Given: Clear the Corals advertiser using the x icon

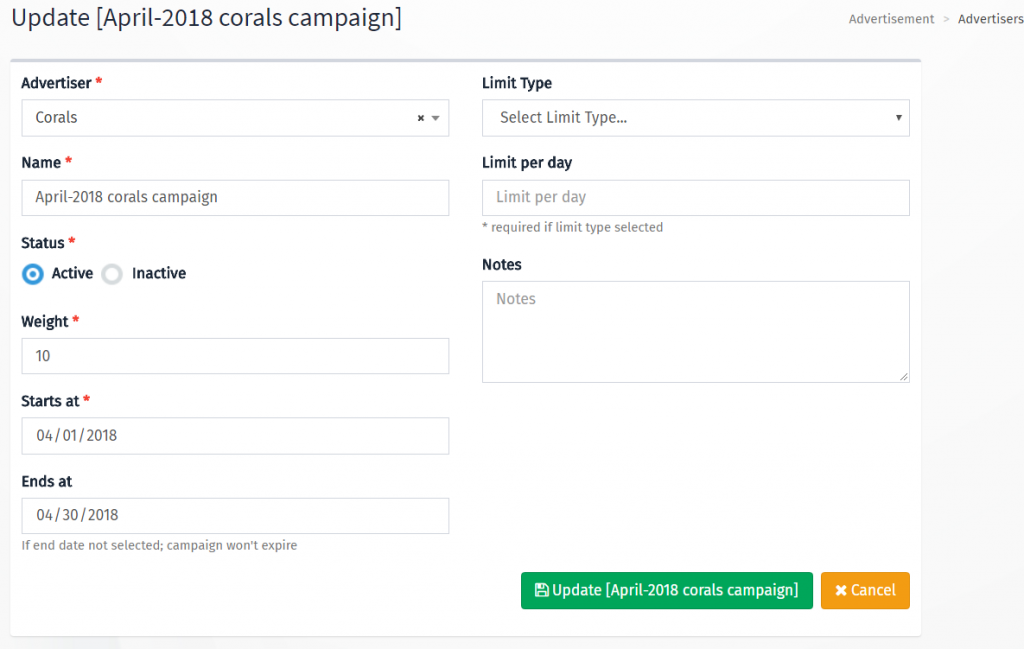Looking at the screenshot, I should click(x=419, y=117).
